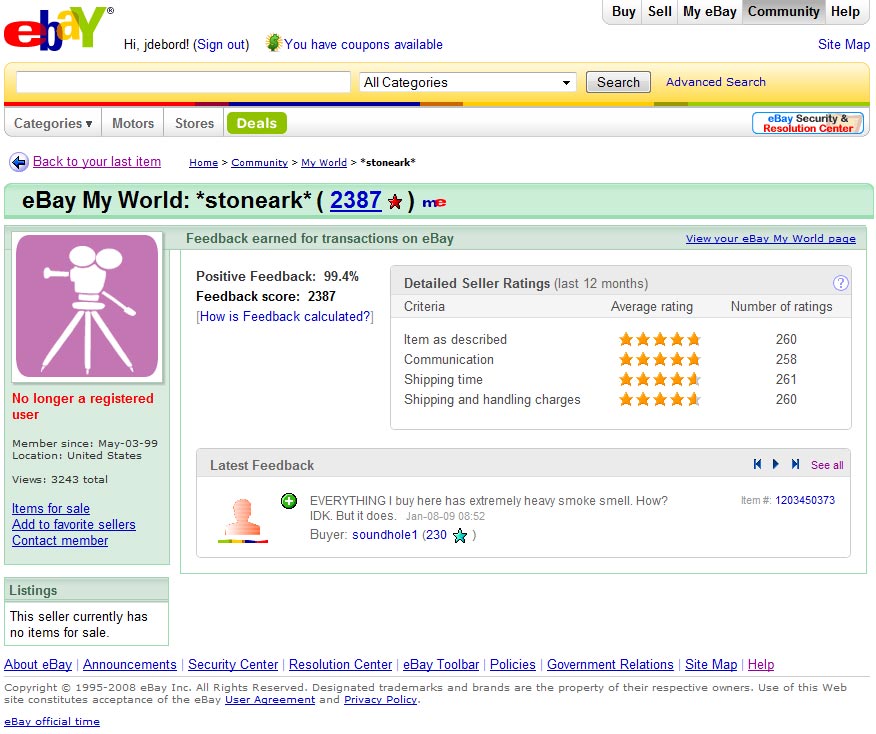Click the Search button
The image size is (876, 734).
coord(618,82)
